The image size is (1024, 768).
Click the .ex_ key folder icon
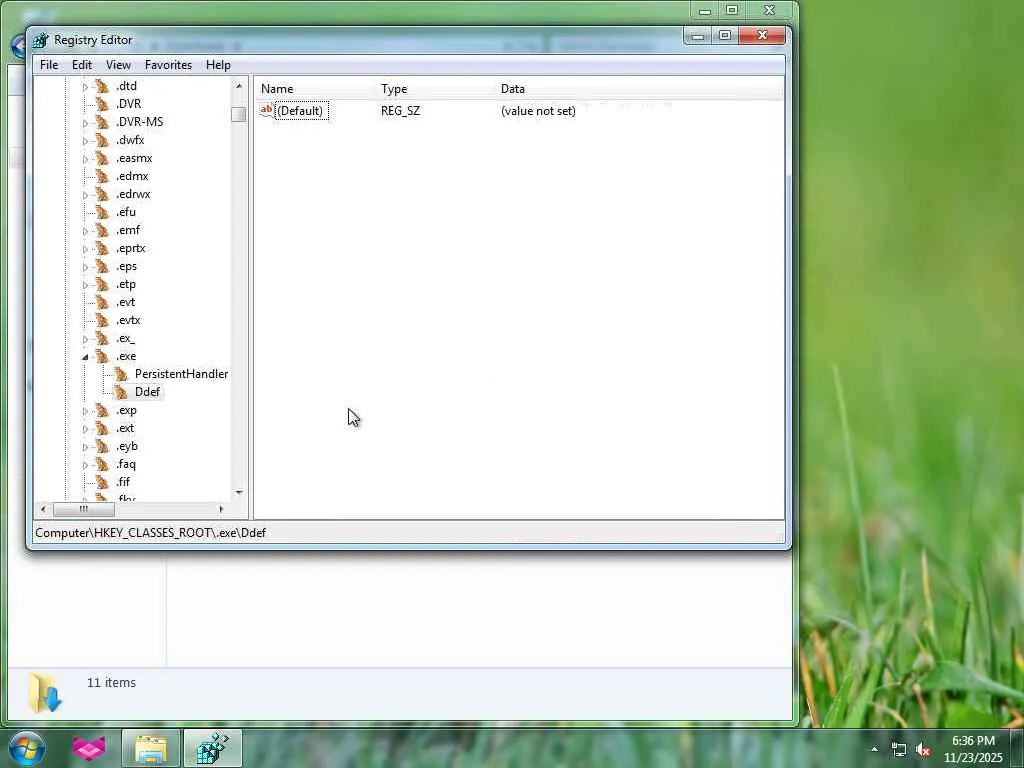pos(103,338)
